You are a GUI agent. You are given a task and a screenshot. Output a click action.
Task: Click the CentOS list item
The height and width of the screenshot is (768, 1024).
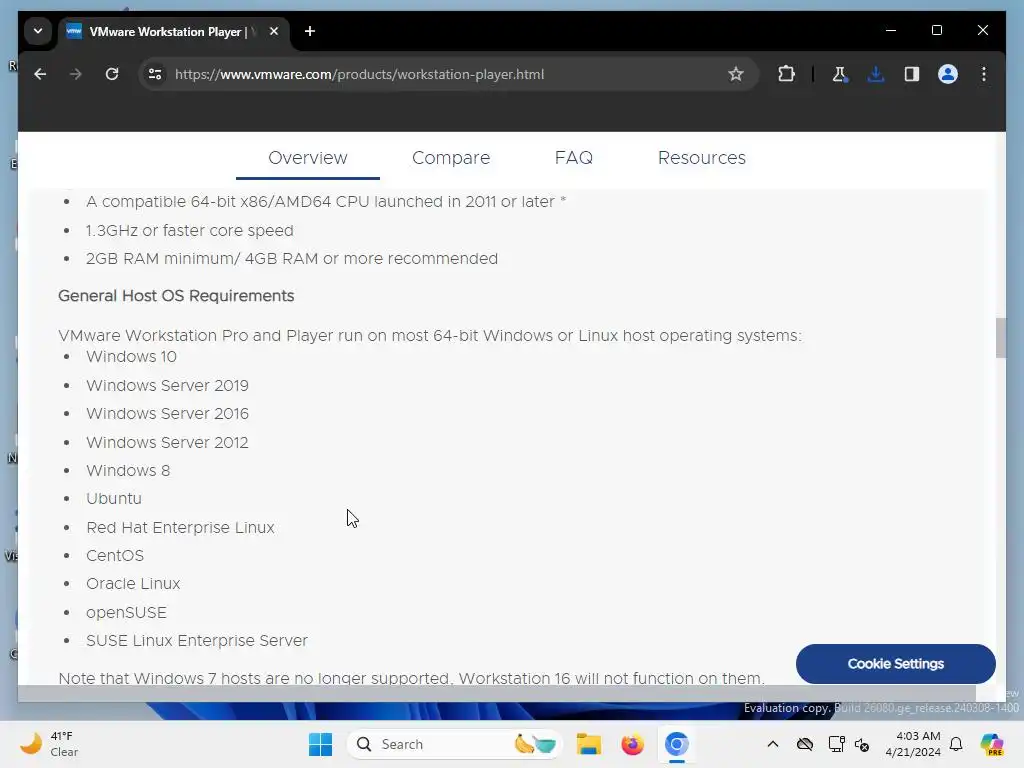tap(115, 555)
